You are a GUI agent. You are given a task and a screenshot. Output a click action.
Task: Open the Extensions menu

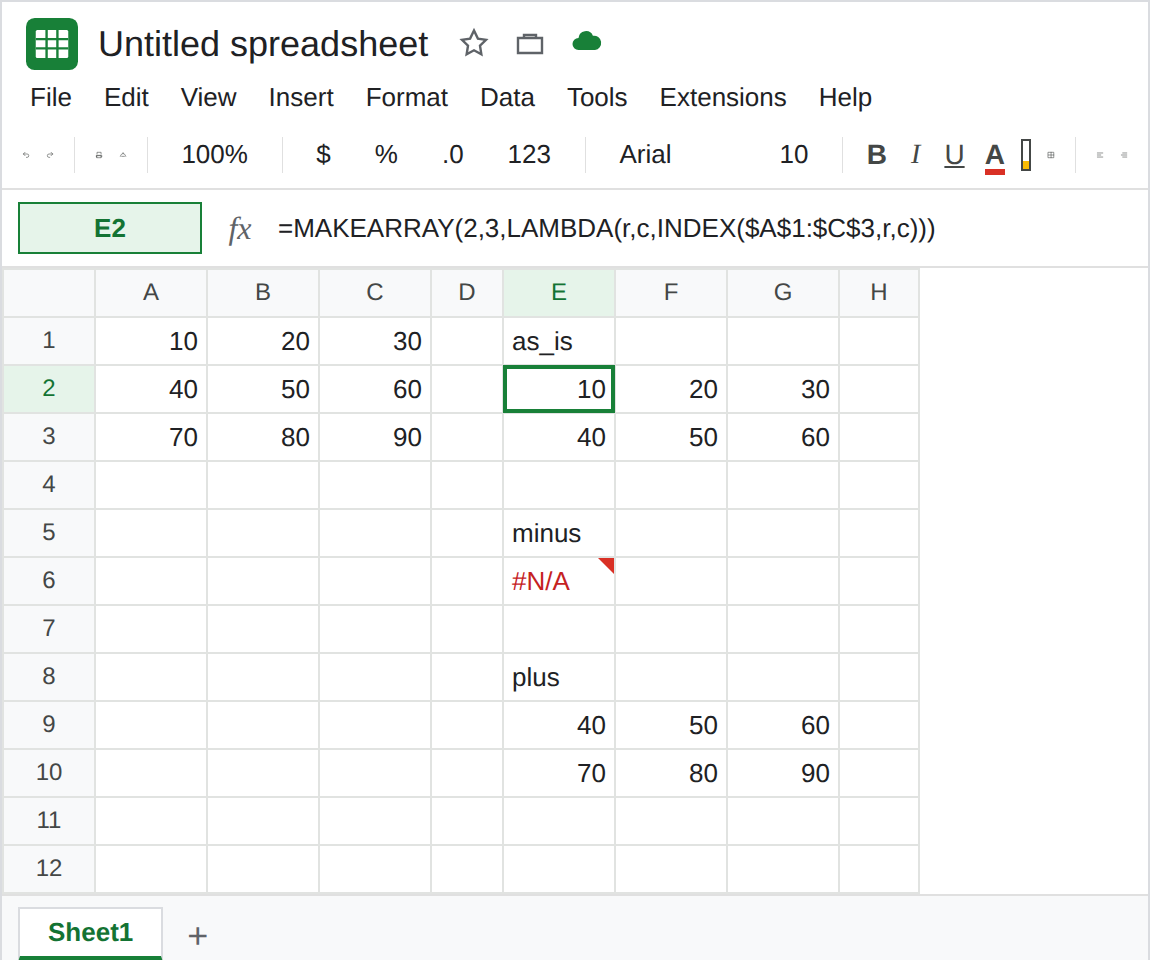(722, 97)
